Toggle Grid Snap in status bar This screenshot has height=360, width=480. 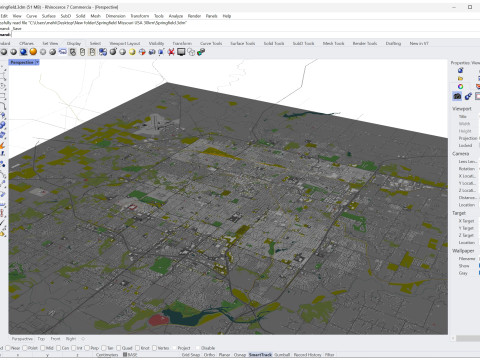(x=191, y=355)
